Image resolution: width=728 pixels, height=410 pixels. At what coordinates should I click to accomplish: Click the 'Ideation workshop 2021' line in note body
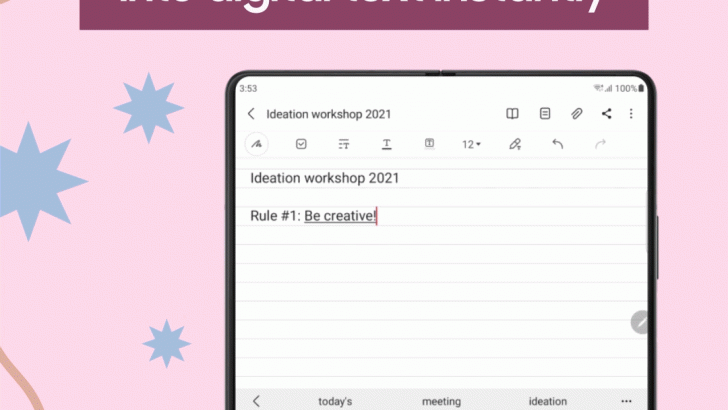click(x=325, y=178)
